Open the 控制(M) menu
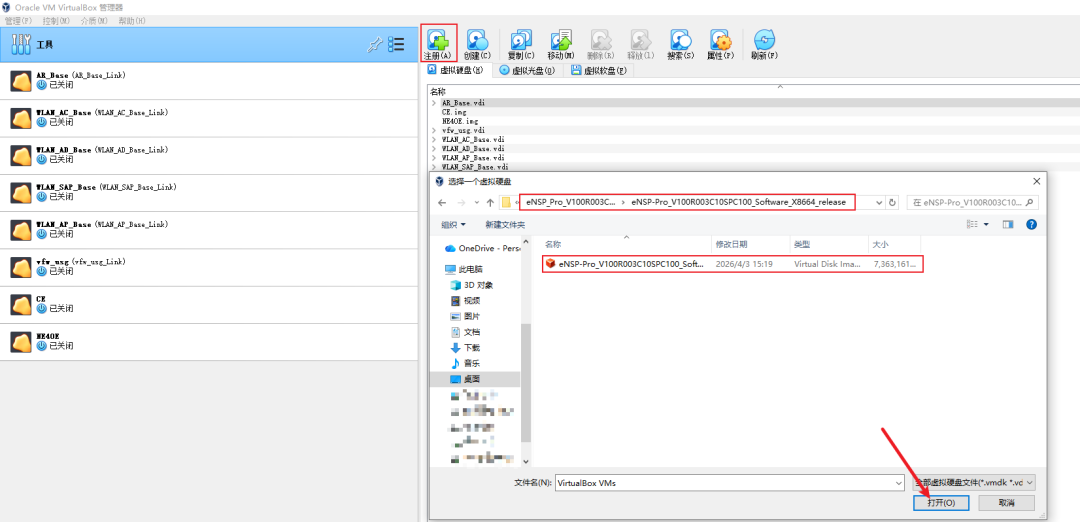 tap(56, 21)
